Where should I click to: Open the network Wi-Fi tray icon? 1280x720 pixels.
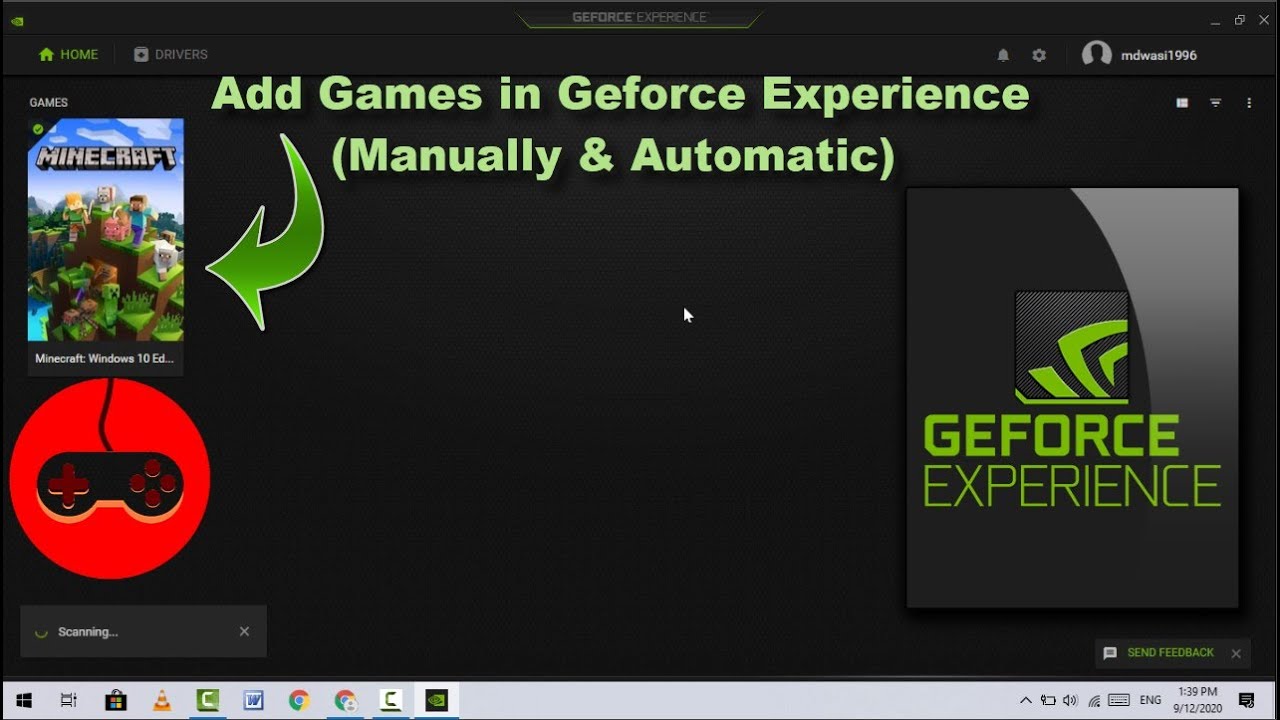coord(1094,700)
